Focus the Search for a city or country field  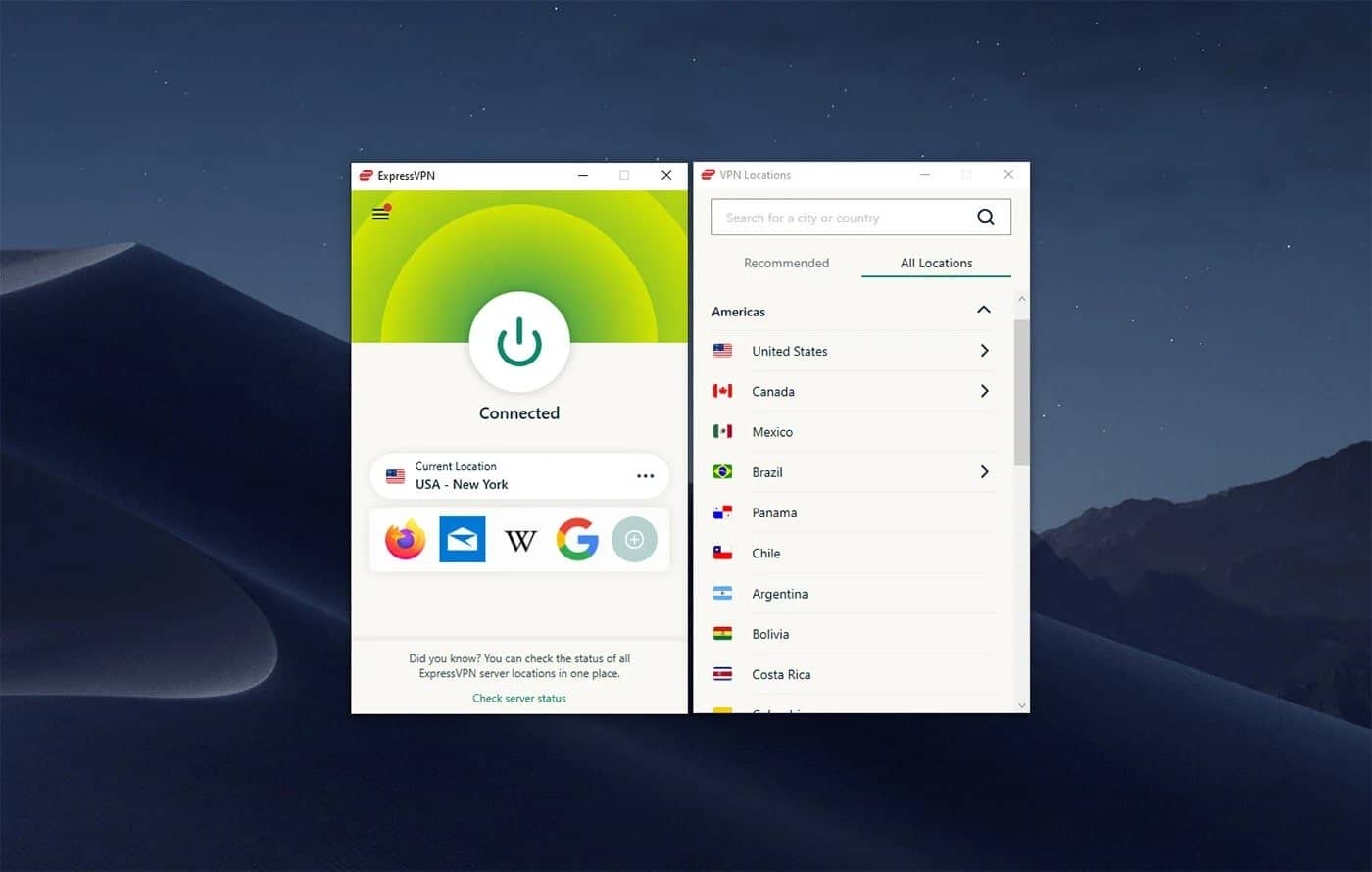(x=861, y=218)
